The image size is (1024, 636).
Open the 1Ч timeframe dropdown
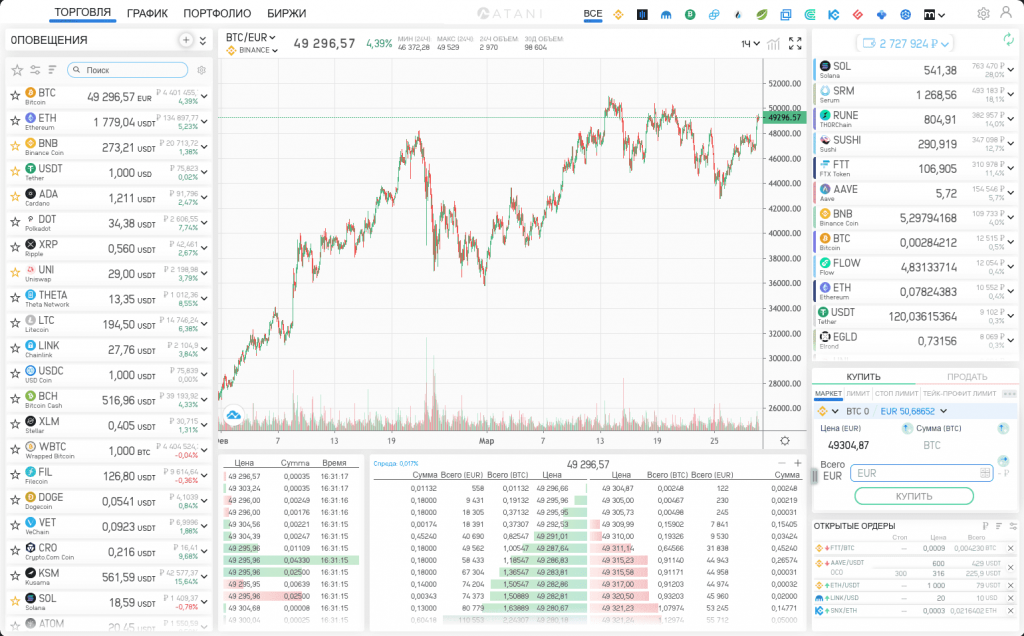(x=750, y=44)
